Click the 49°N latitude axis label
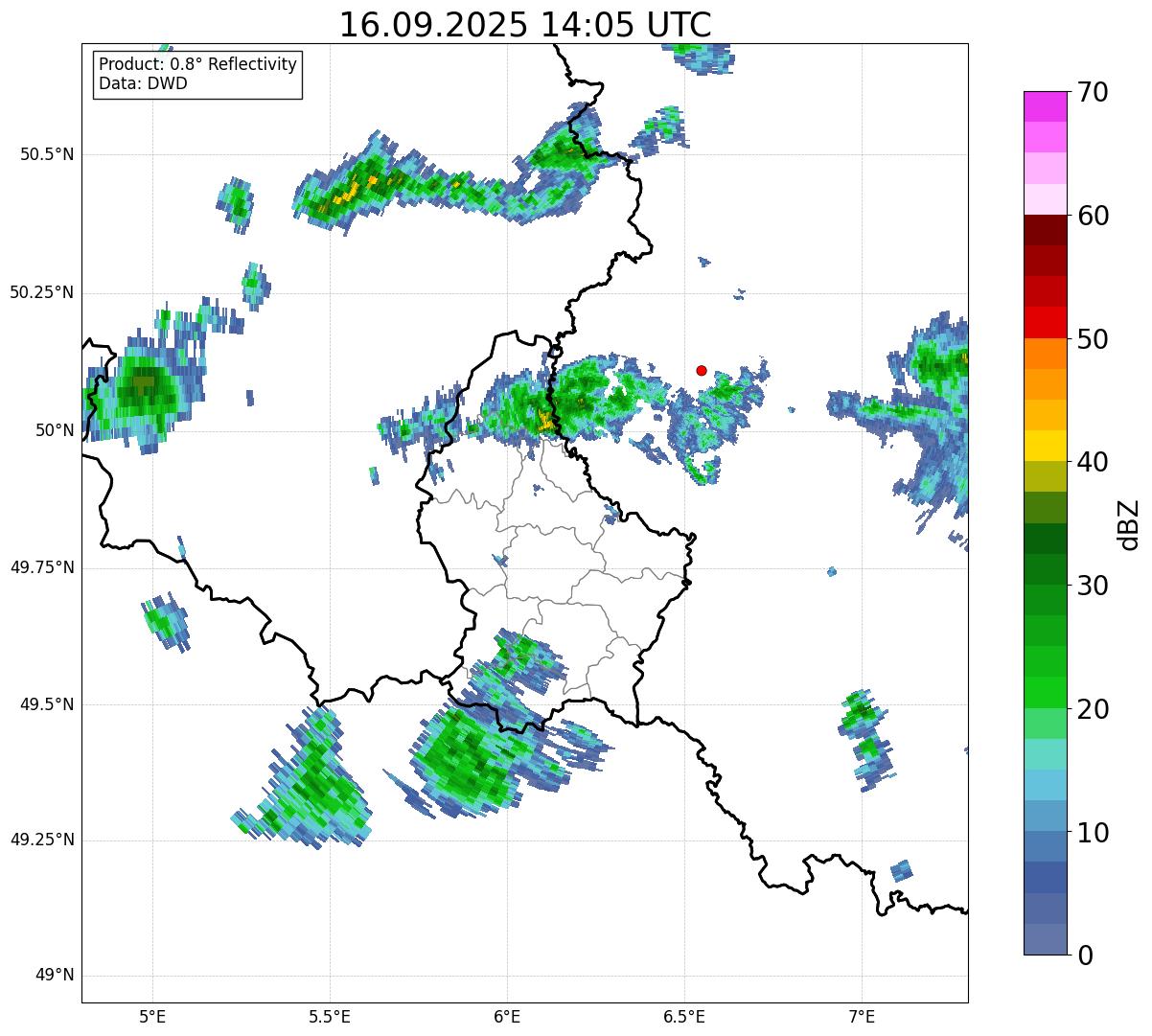 click(49, 976)
